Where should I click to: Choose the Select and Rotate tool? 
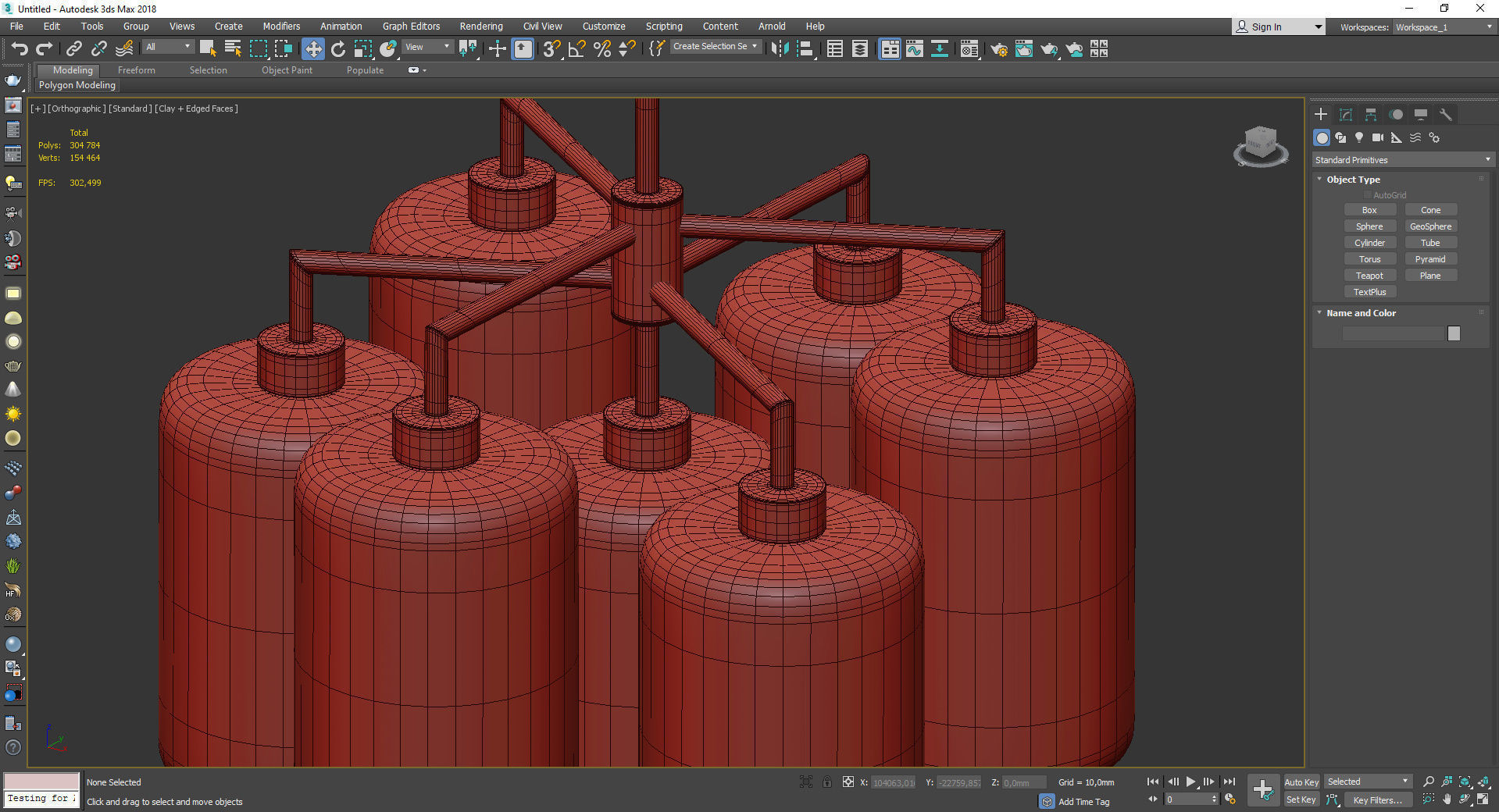[x=338, y=49]
